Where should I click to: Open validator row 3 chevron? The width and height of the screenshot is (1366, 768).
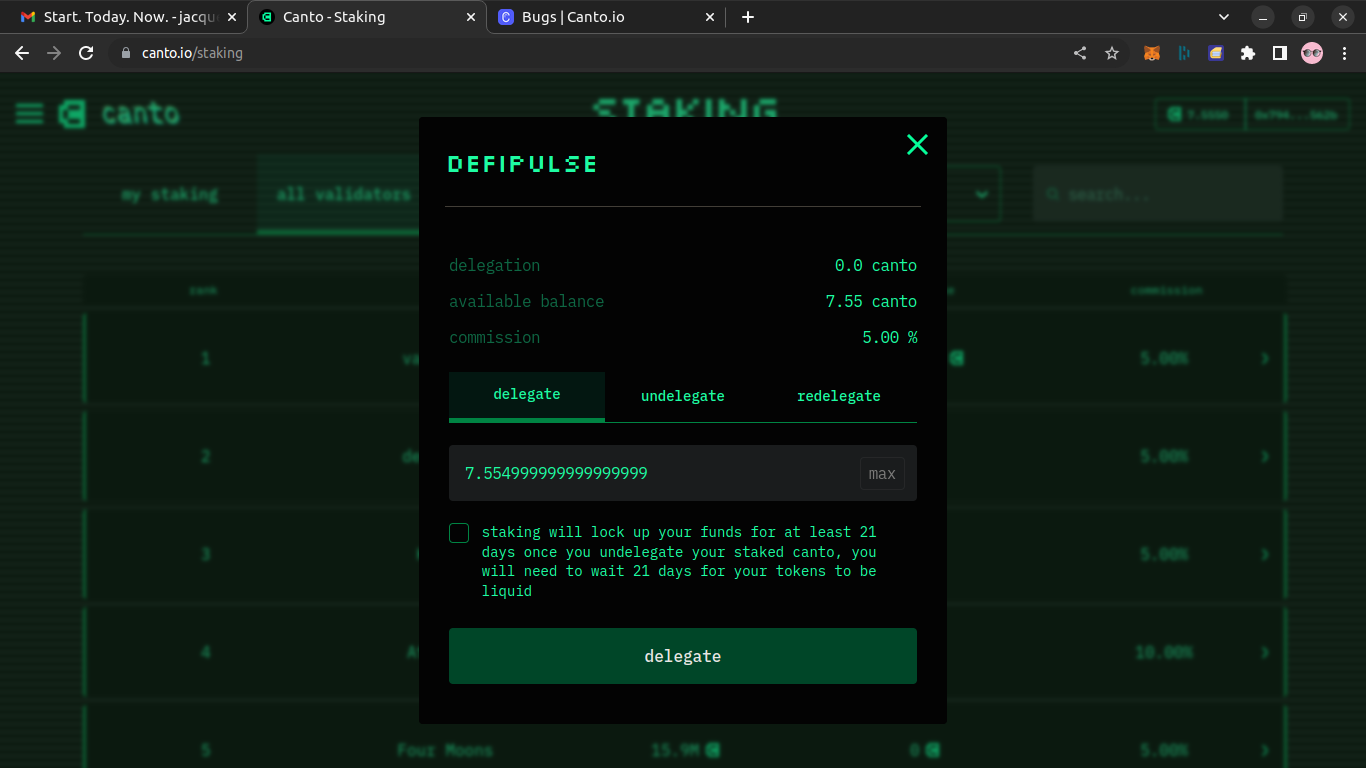pos(1265,554)
